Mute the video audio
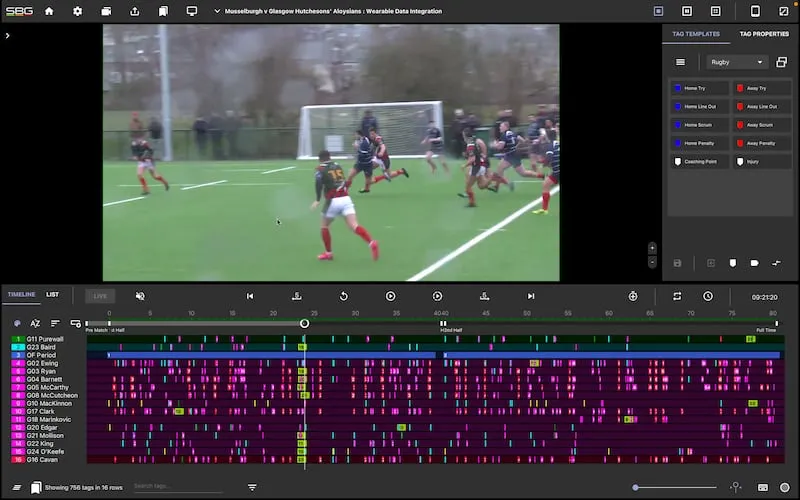 pos(140,296)
